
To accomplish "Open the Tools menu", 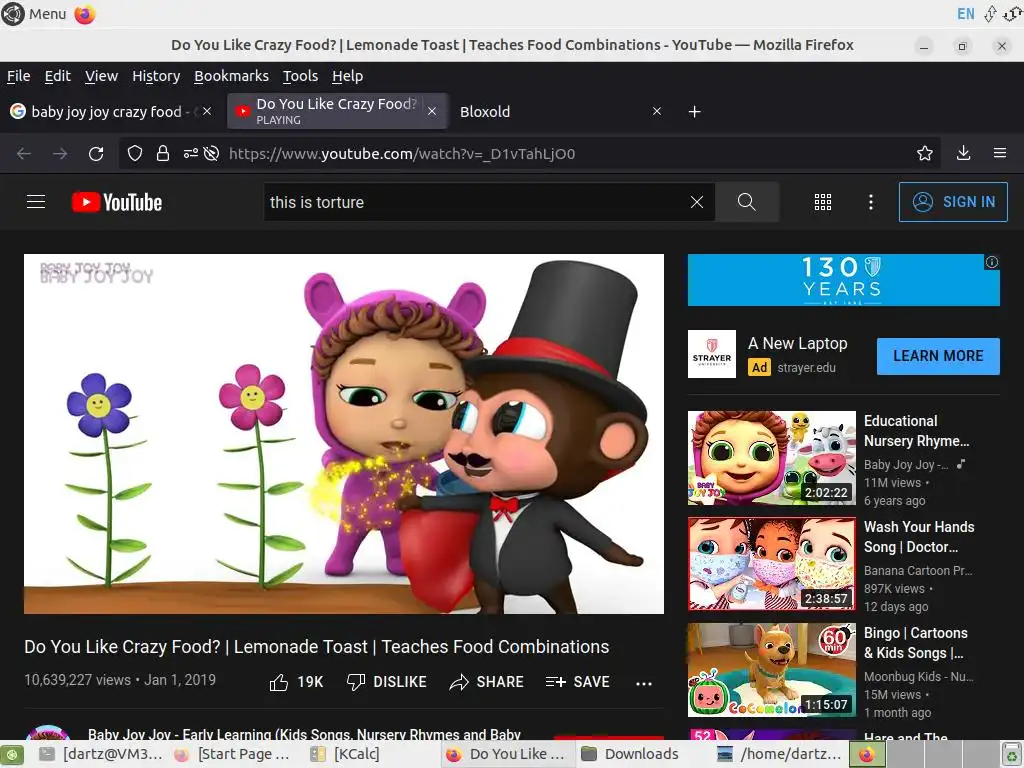I will [300, 76].
